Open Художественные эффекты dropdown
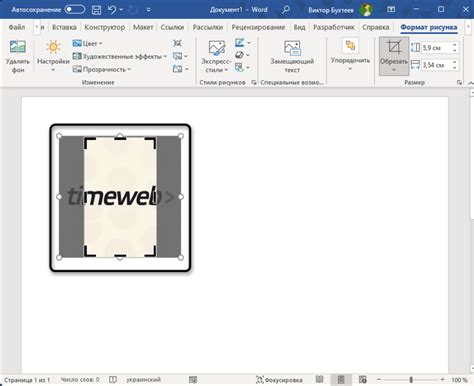Screen dimensions: 474x386 point(120,56)
